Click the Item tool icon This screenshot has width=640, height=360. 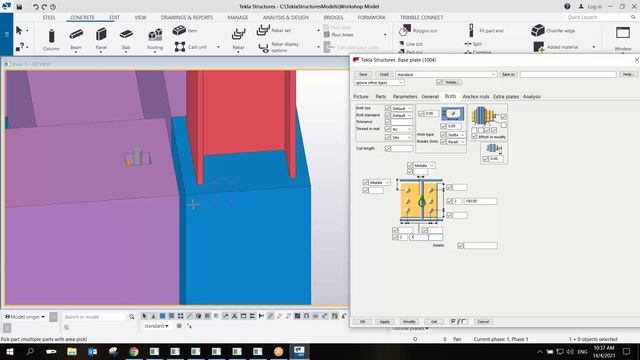tap(179, 30)
